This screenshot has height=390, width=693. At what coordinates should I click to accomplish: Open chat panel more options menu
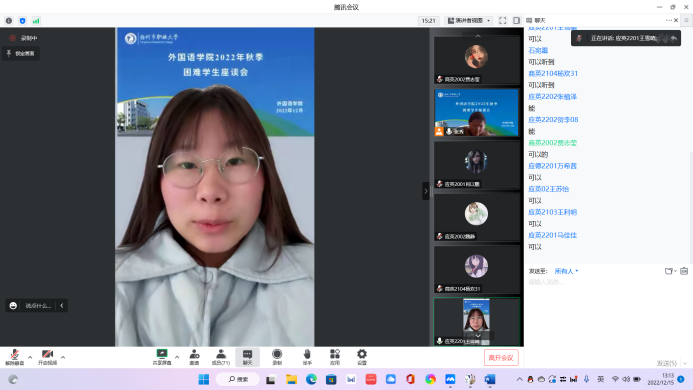[669, 20]
